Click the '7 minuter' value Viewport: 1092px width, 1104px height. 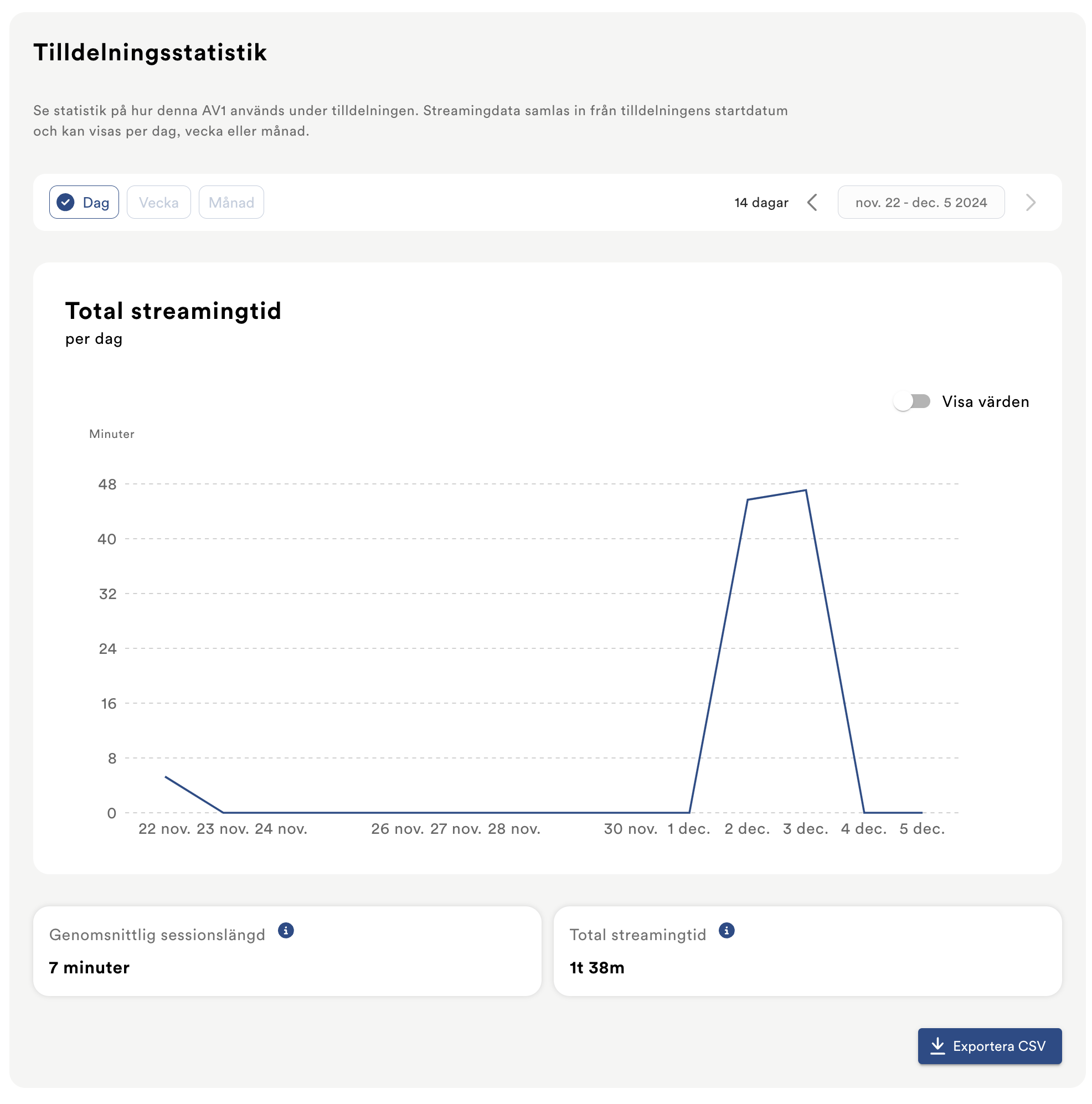pyautogui.click(x=89, y=967)
